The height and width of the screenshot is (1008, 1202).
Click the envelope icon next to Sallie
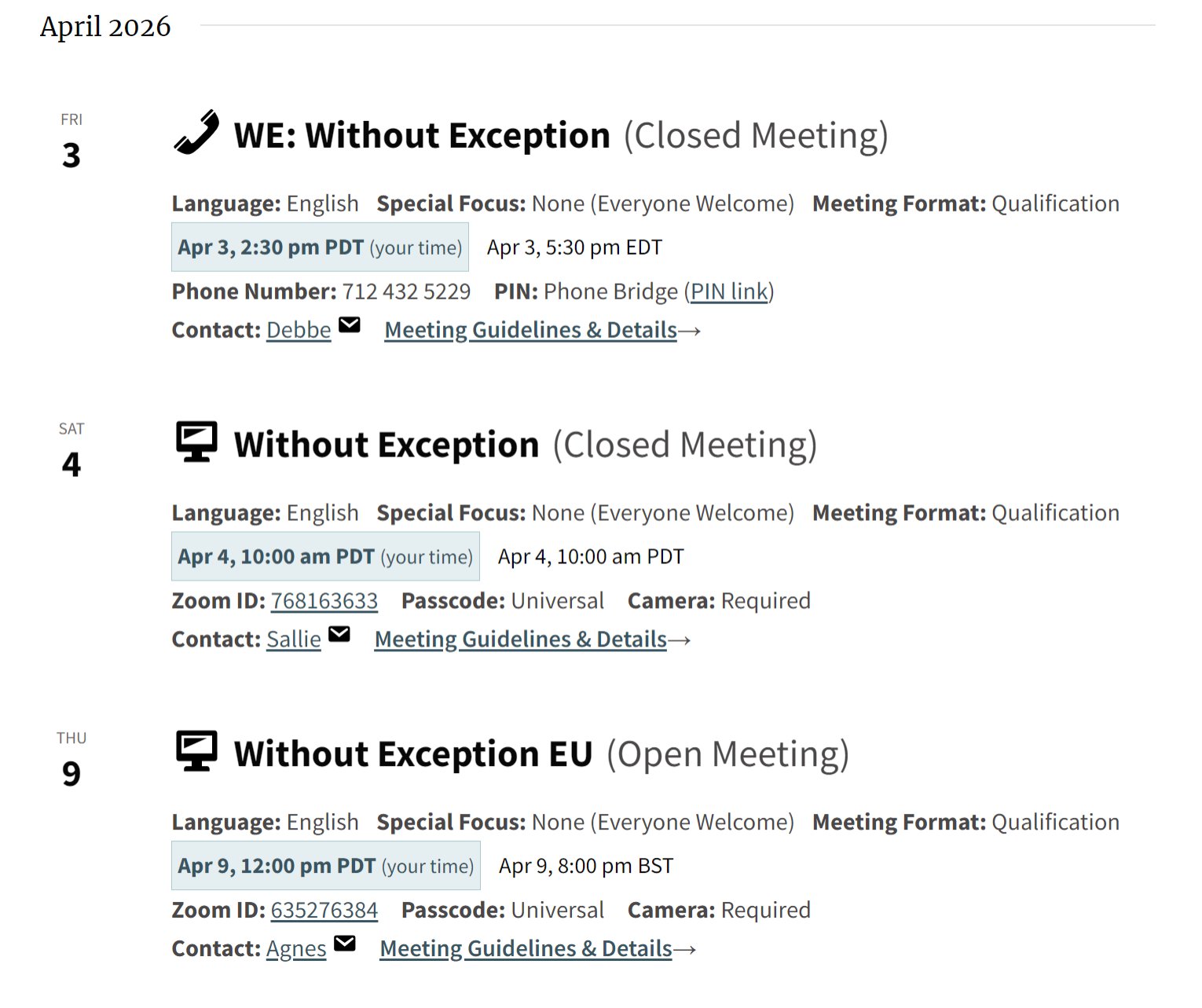pyautogui.click(x=339, y=634)
